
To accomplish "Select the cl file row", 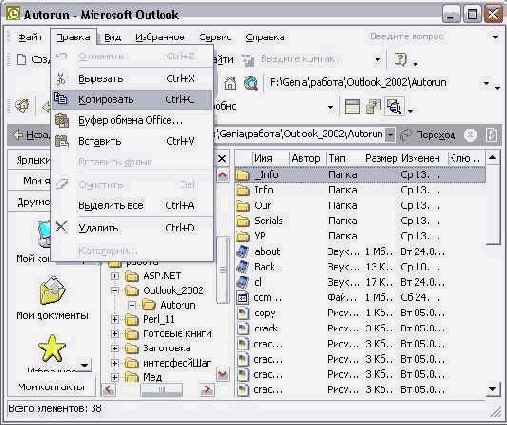I will pos(359,282).
